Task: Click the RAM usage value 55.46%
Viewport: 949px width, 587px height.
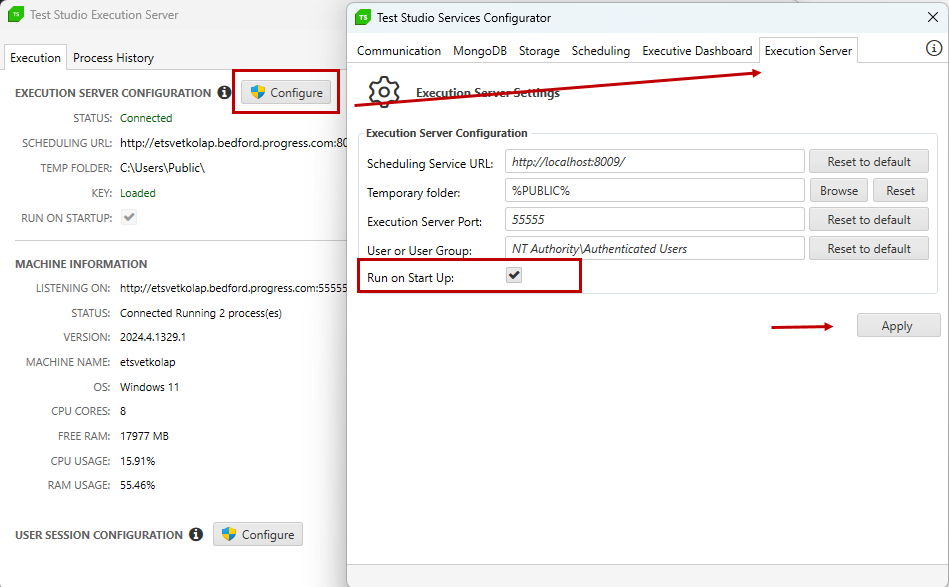Action: coord(137,485)
